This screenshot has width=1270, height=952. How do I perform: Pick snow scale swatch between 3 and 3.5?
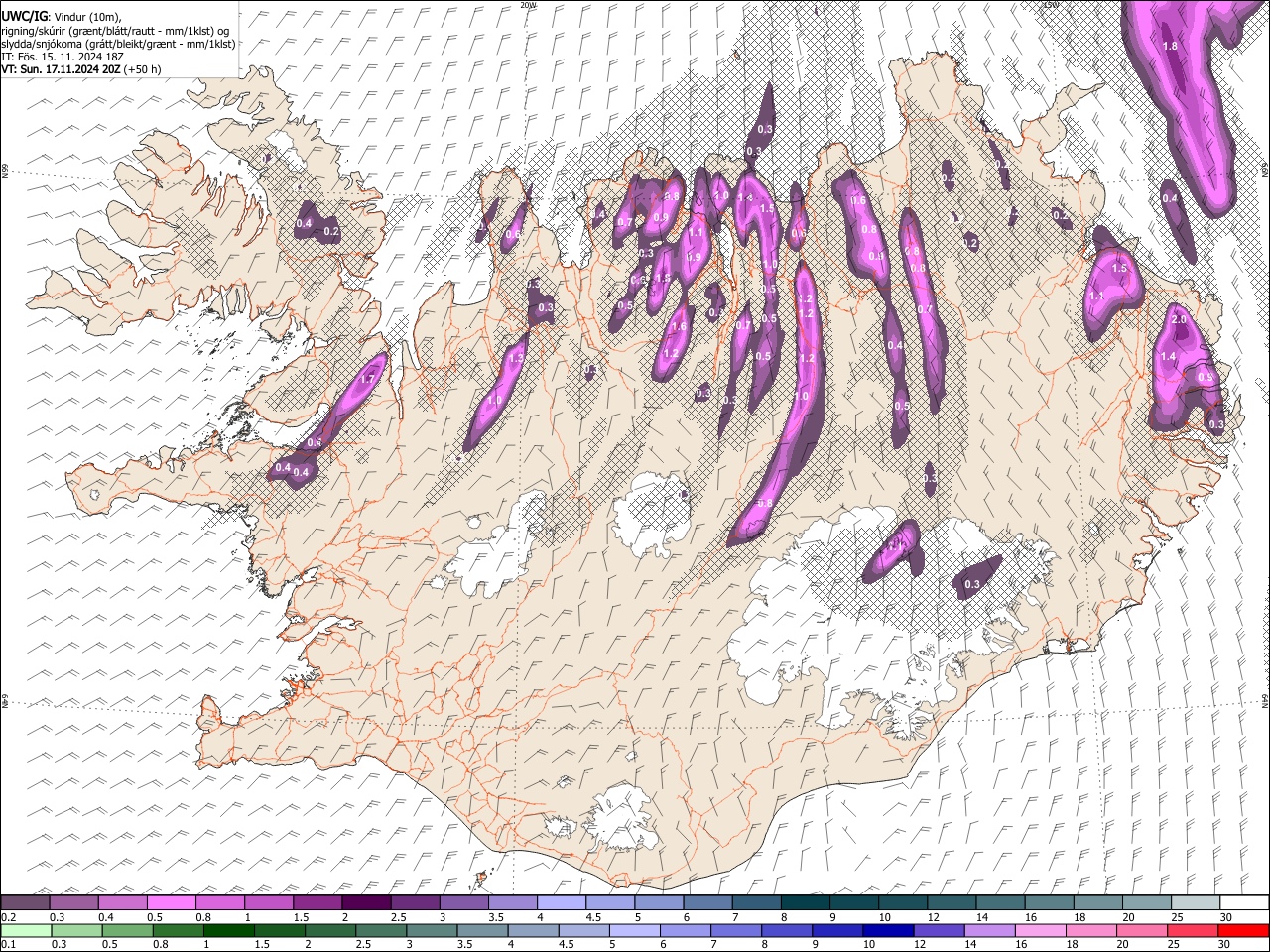(x=463, y=902)
